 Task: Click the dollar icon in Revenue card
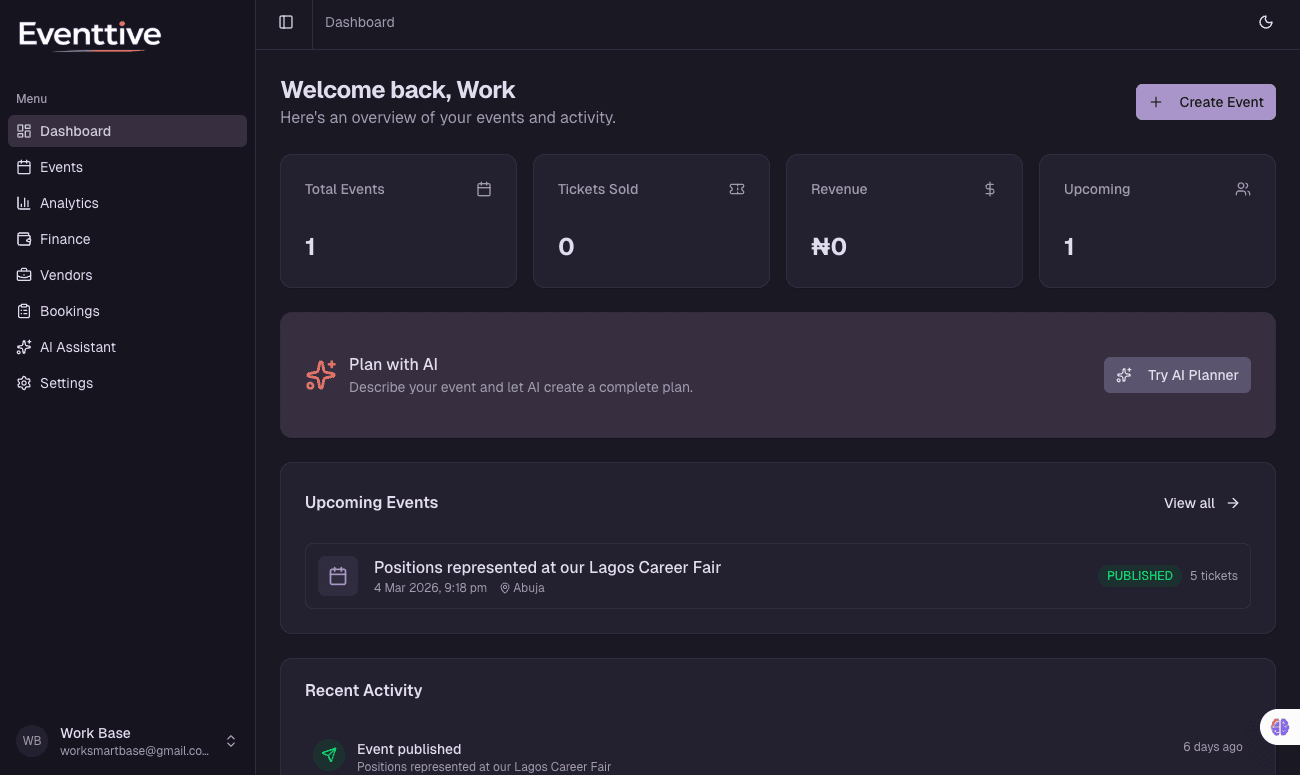pyautogui.click(x=990, y=189)
